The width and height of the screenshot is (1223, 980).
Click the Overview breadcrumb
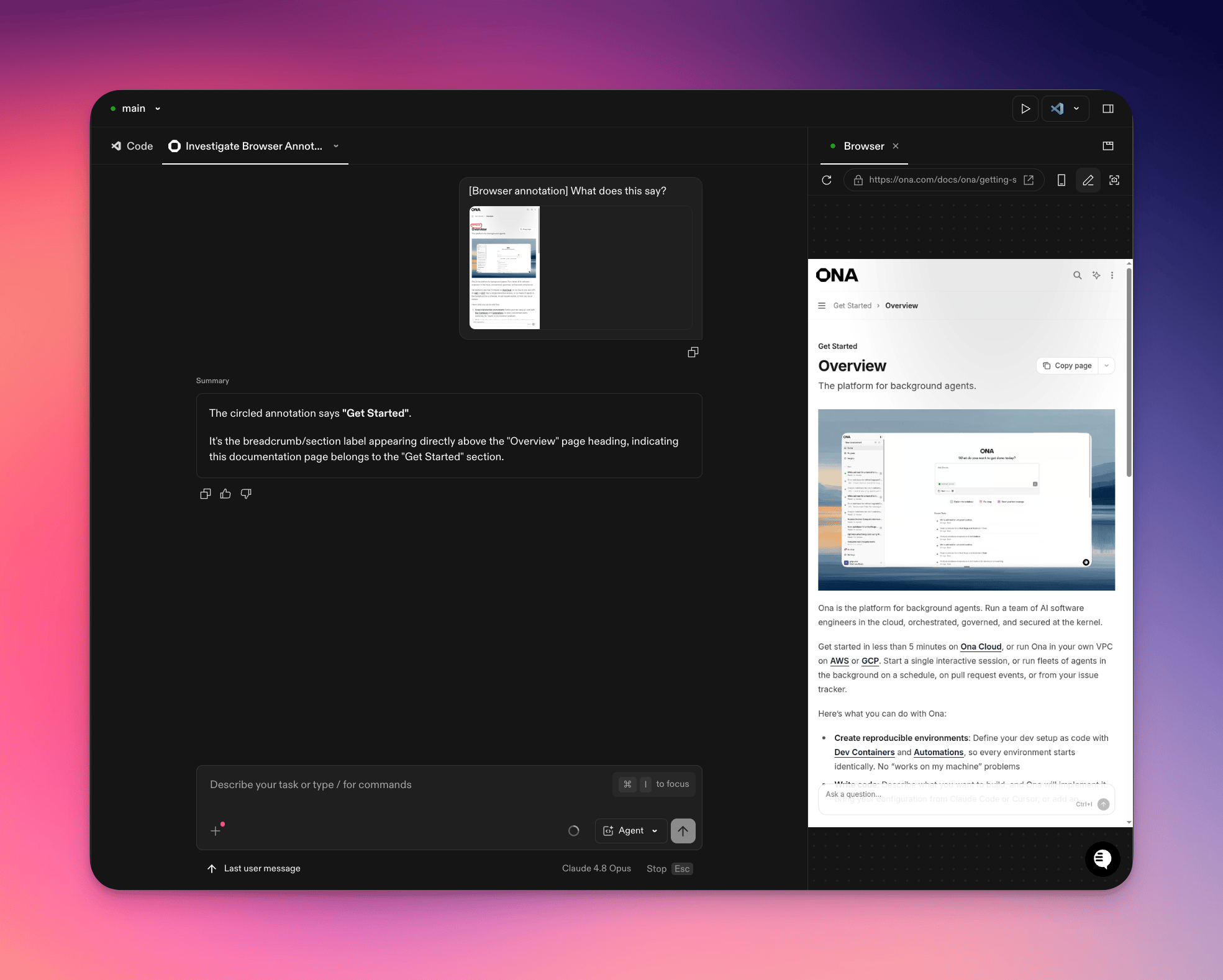point(901,306)
